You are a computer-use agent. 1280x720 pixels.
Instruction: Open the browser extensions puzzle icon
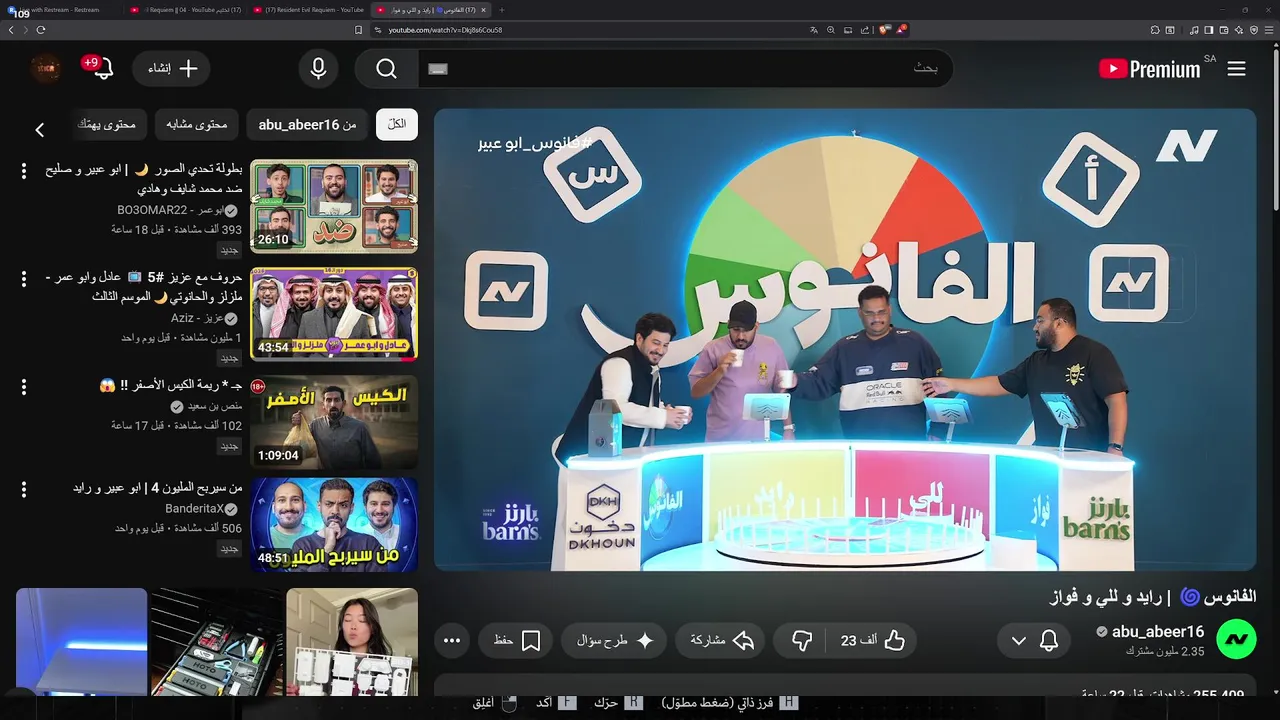[1154, 30]
